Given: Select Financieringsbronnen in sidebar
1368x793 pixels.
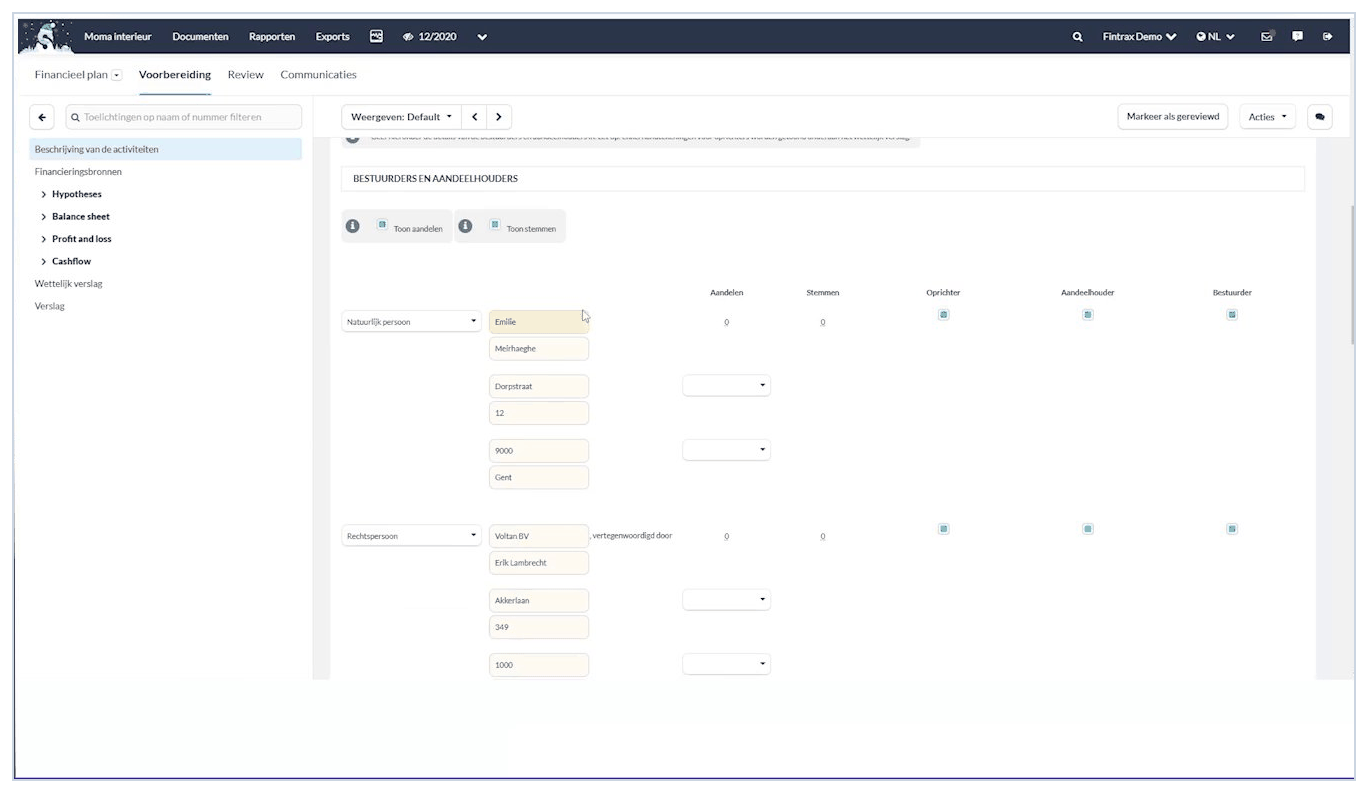Looking at the screenshot, I should click(78, 172).
